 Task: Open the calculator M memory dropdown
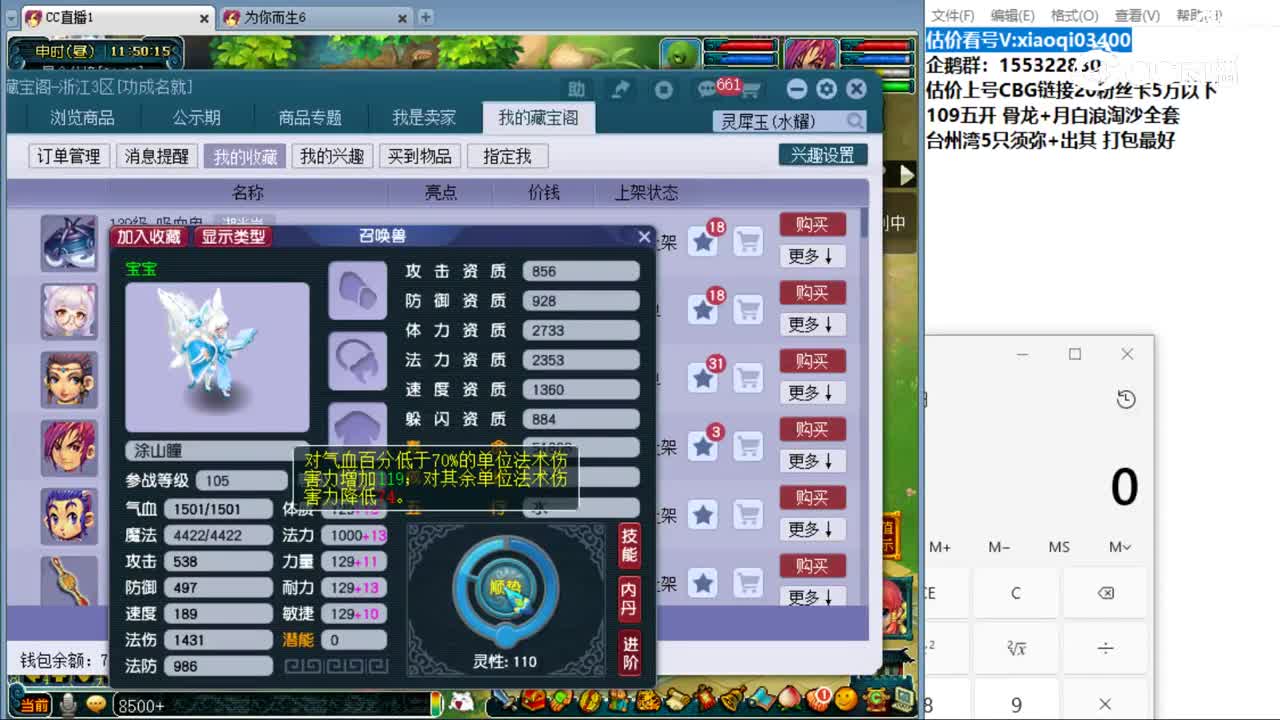pos(1120,547)
